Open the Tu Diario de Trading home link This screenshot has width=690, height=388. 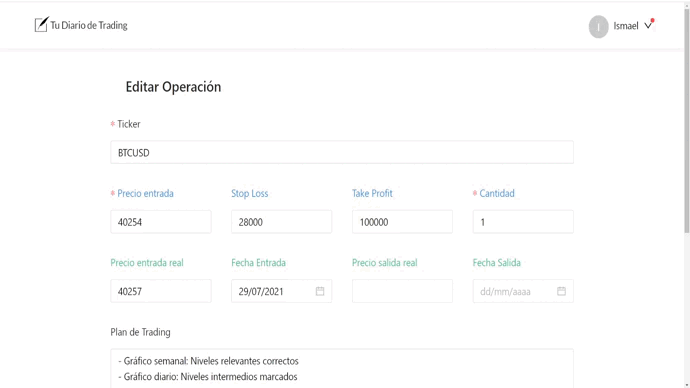[81, 25]
